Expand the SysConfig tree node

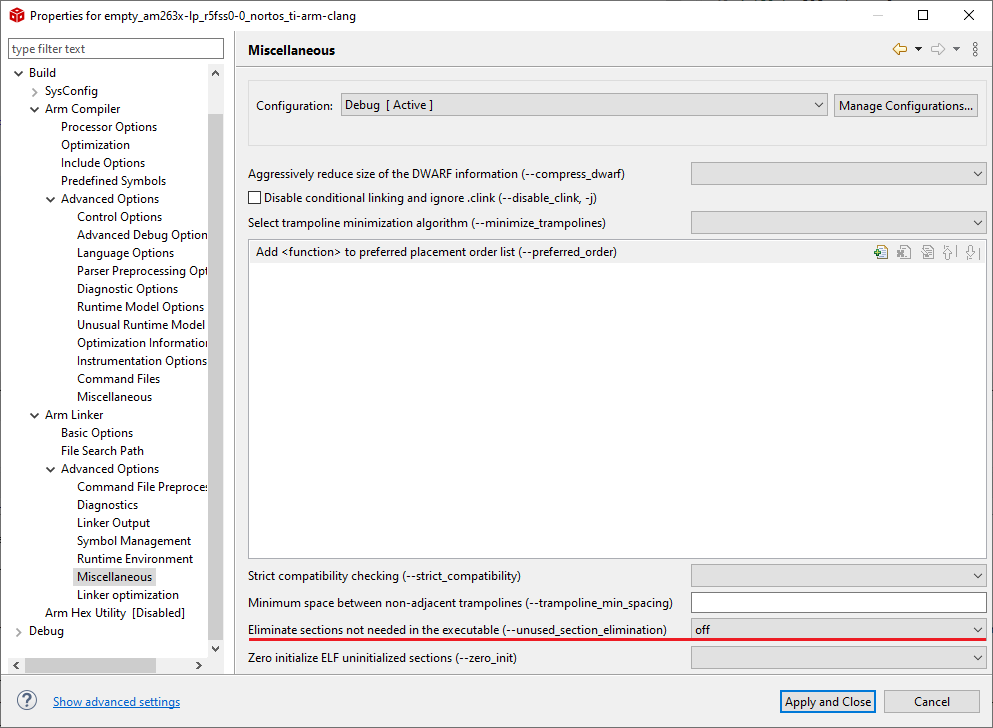[x=34, y=91]
